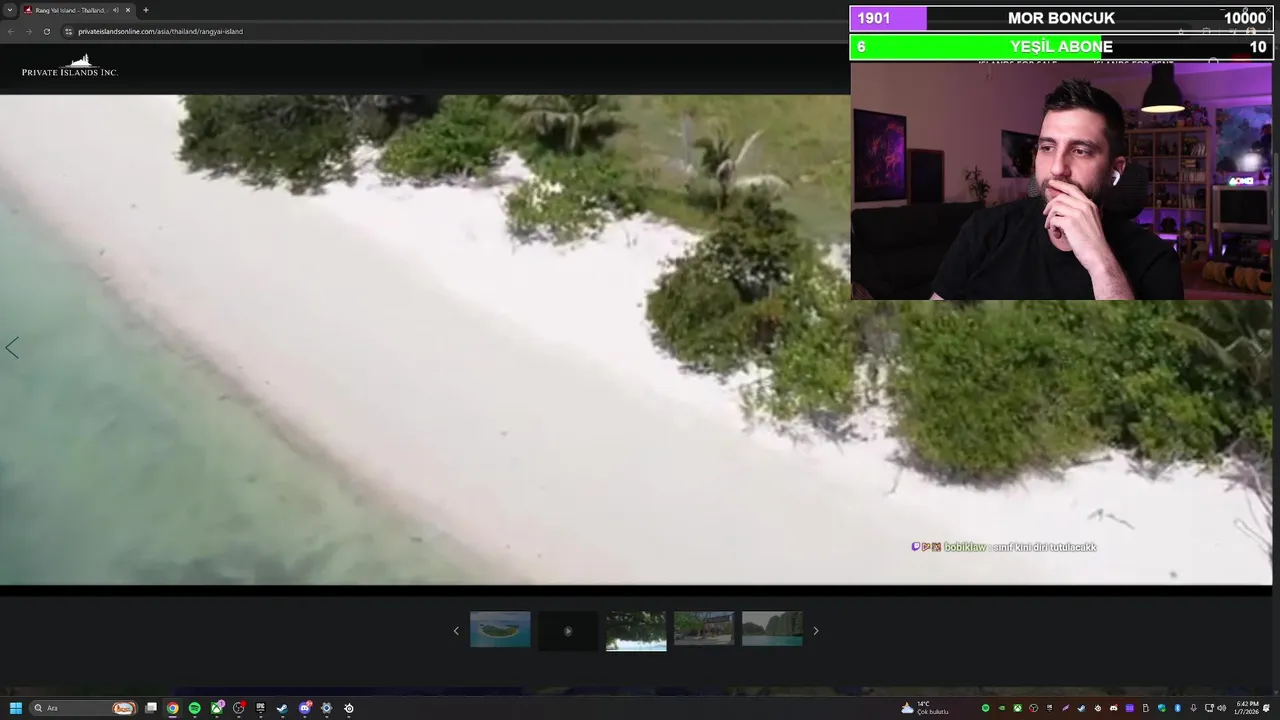The image size is (1280, 720).
Task: Select the resort building thumbnail
Action: click(x=704, y=630)
